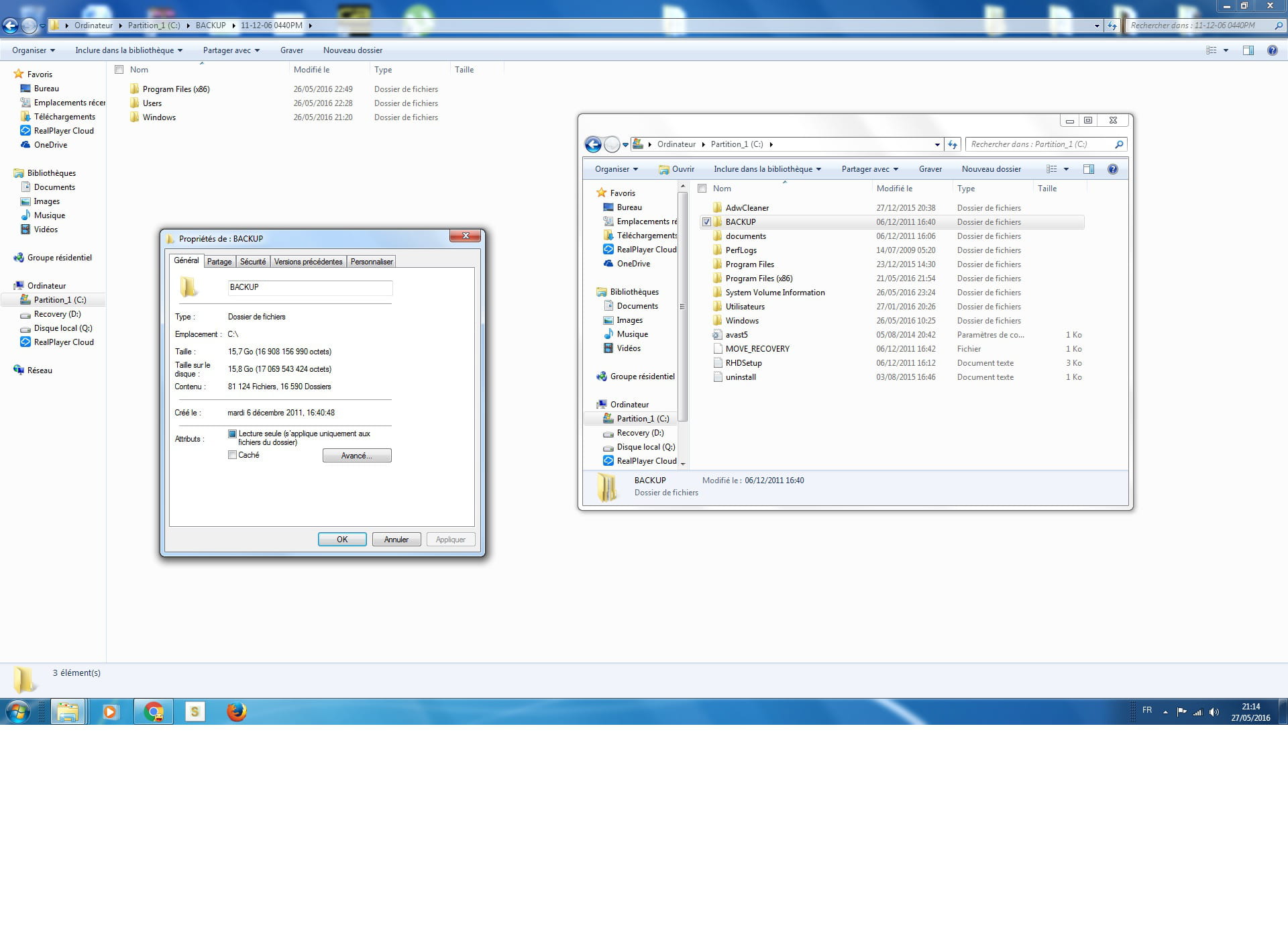Viewport: 1288px width, 951px height.
Task: Switch to the Sécurité tab
Action: pos(253,262)
